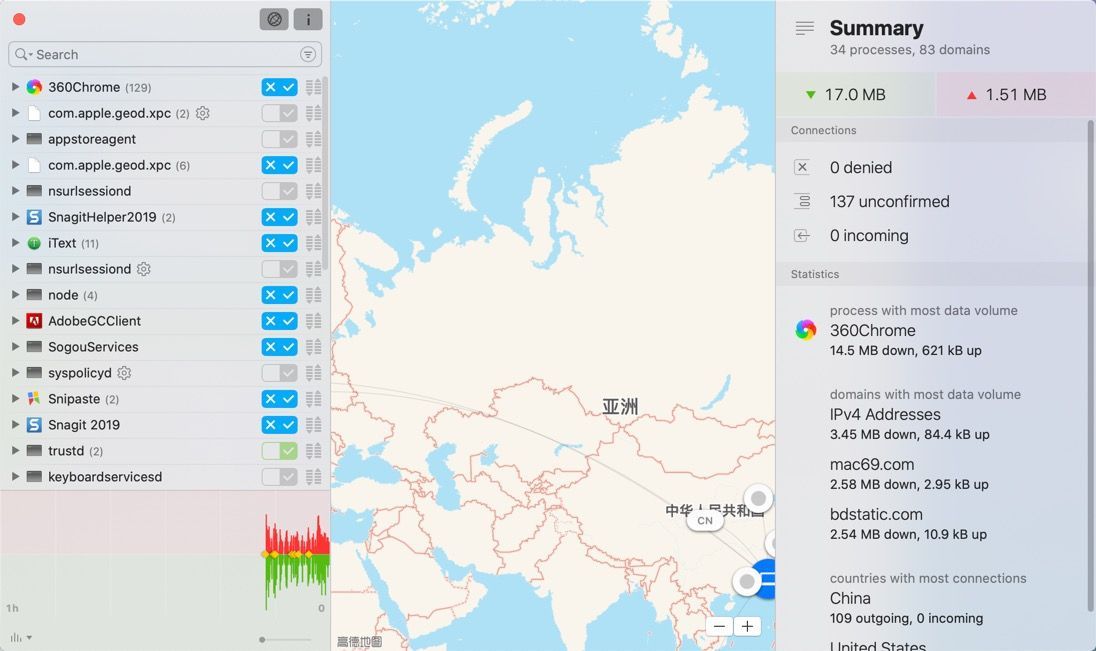Click the SnagitHelper2019 app icon
1096x651 pixels.
pos(34,217)
